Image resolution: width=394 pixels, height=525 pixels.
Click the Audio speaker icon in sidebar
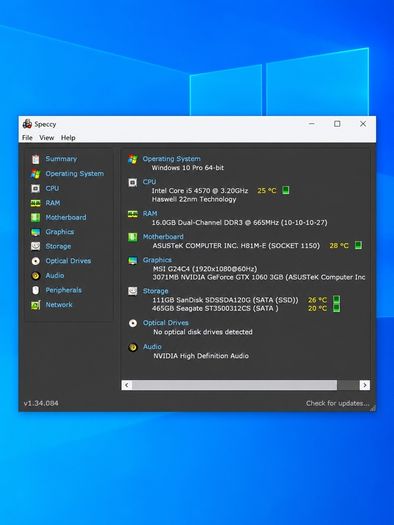[x=35, y=276]
